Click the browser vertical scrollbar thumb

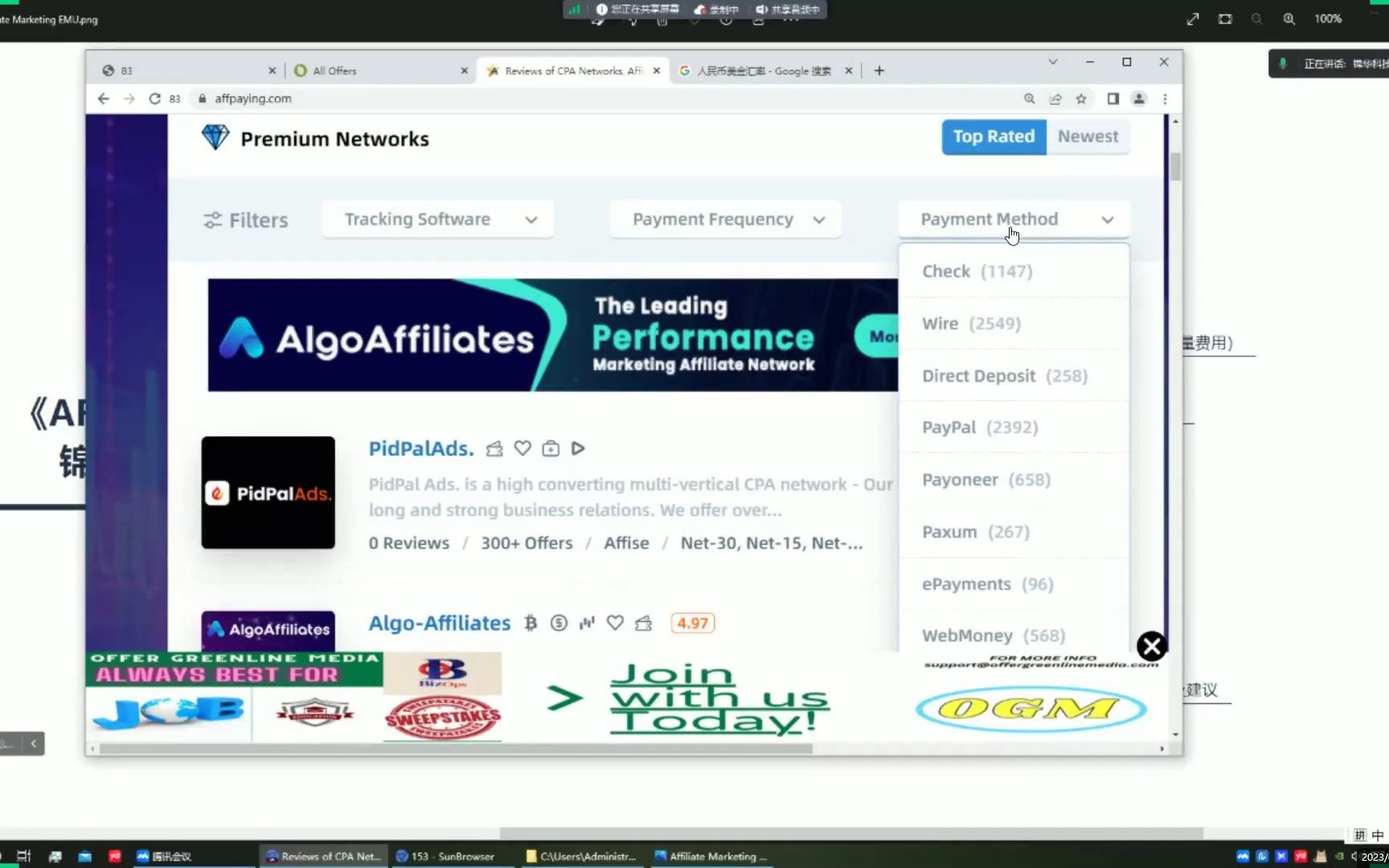(x=1175, y=166)
